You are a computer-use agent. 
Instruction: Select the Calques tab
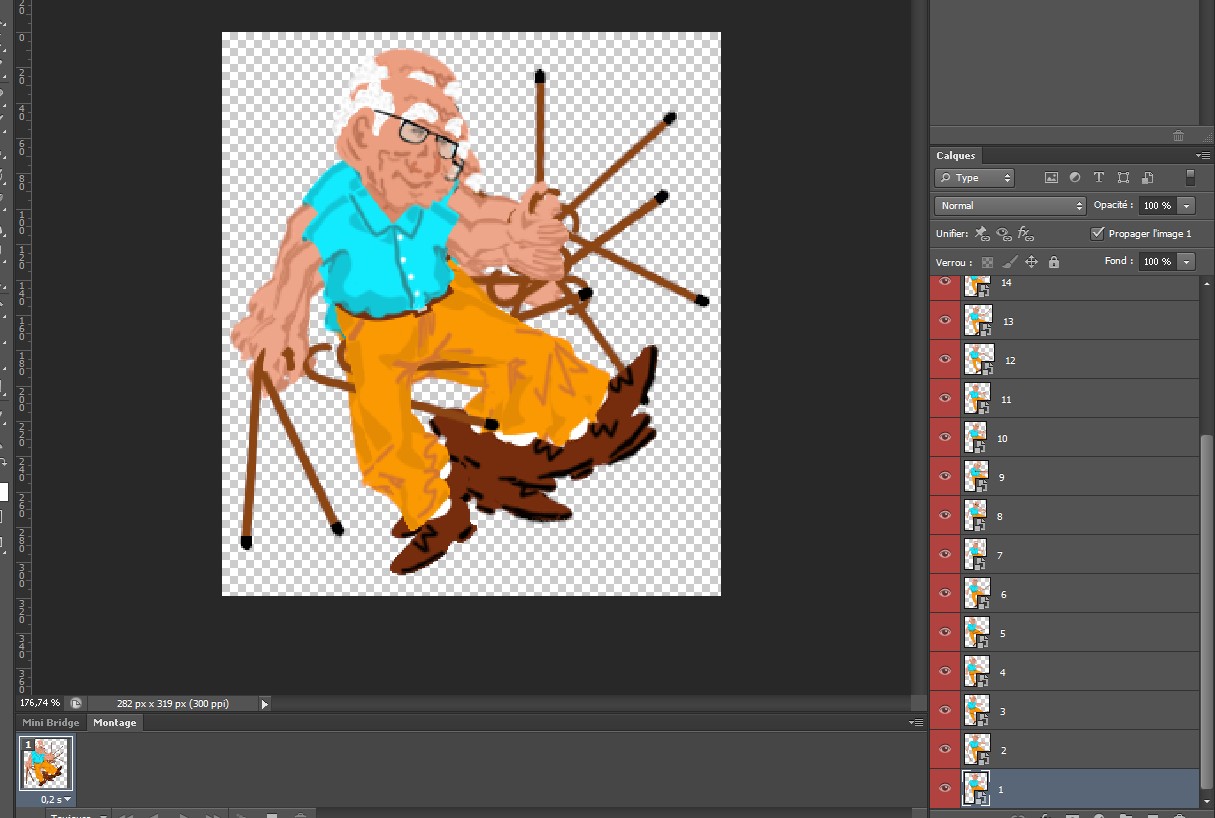point(956,156)
